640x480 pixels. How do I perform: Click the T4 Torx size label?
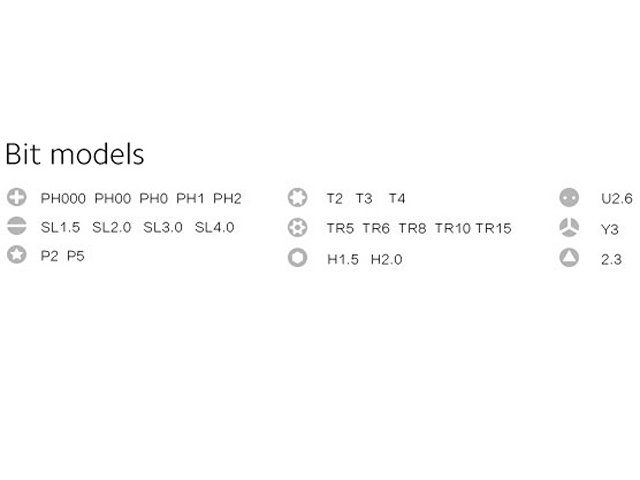tap(397, 199)
